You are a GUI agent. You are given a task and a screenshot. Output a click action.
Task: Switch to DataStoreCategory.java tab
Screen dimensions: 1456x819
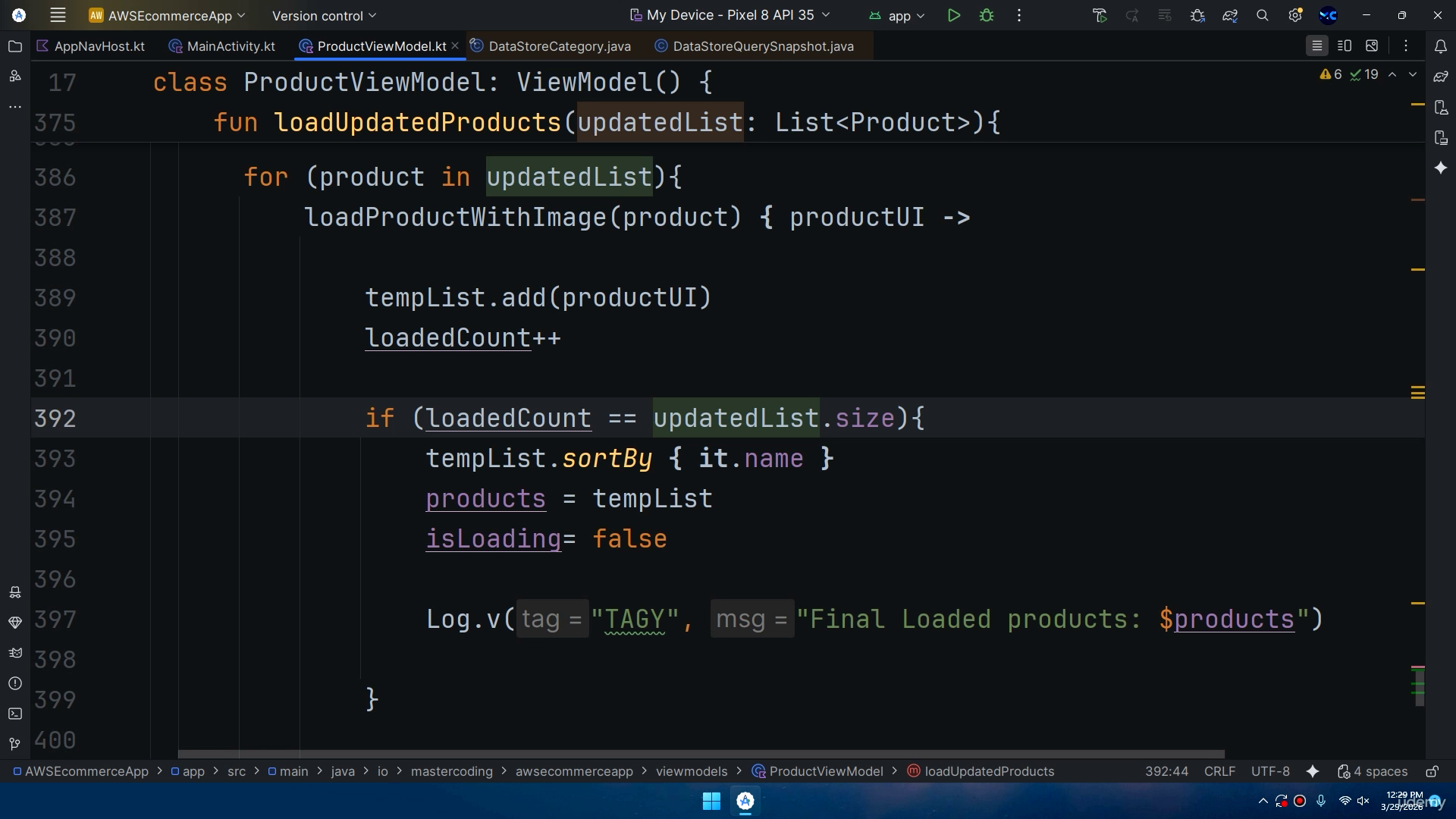click(x=551, y=46)
